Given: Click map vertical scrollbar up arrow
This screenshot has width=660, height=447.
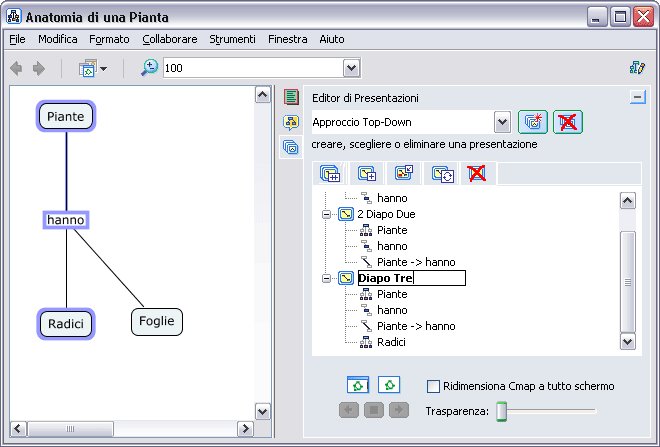Looking at the screenshot, I should point(263,95).
